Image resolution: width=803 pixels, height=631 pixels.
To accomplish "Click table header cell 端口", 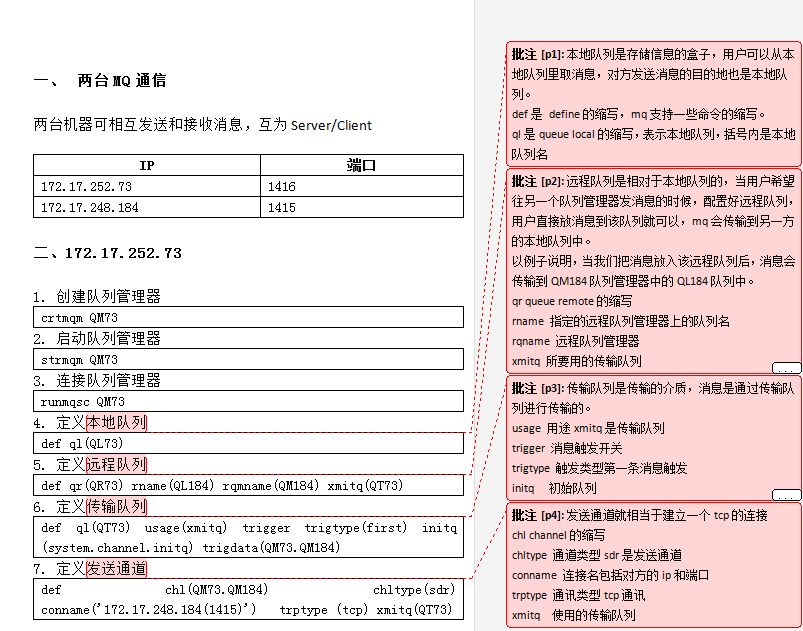I will coord(362,165).
